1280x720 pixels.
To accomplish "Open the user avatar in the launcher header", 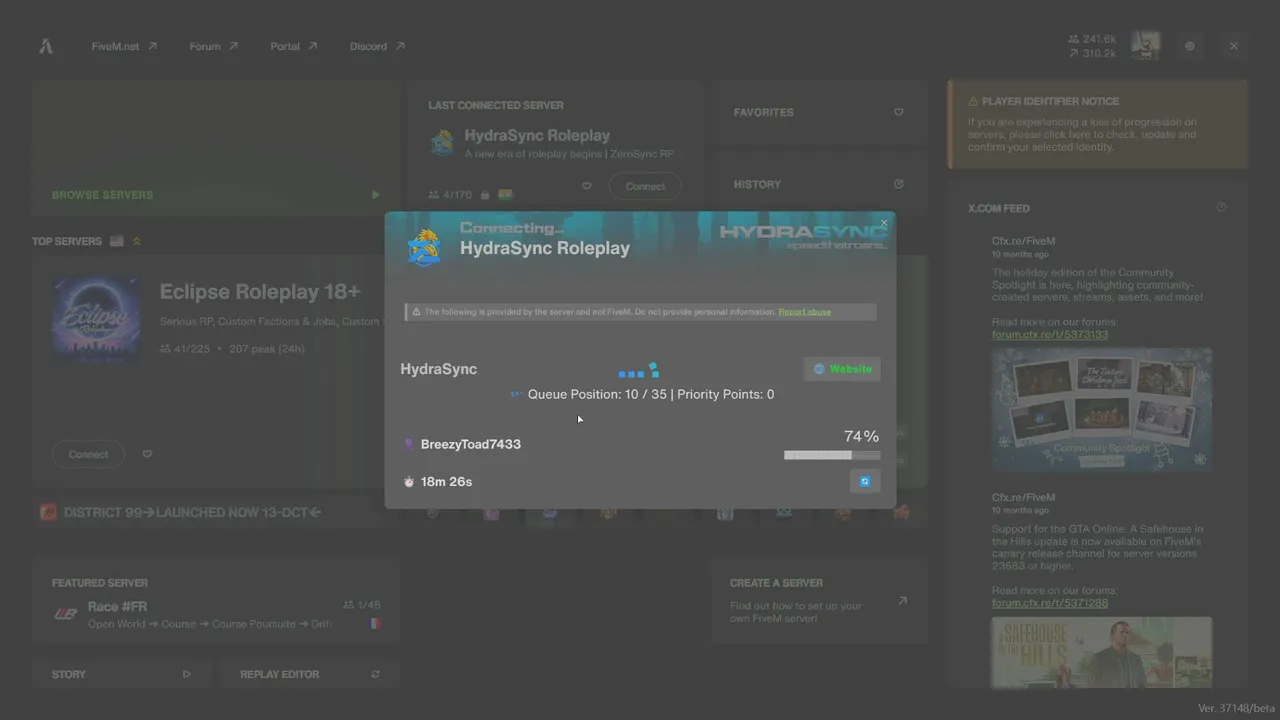I will 1145,46.
